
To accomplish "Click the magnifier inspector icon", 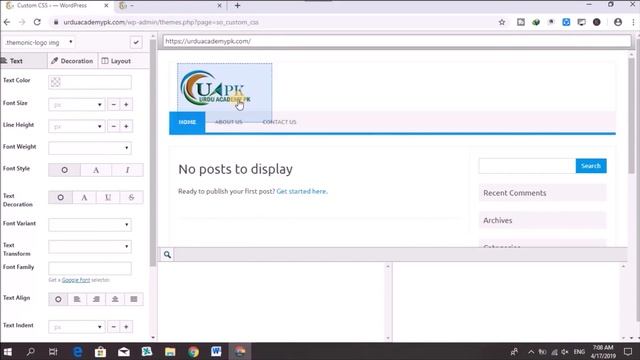I will tap(167, 254).
